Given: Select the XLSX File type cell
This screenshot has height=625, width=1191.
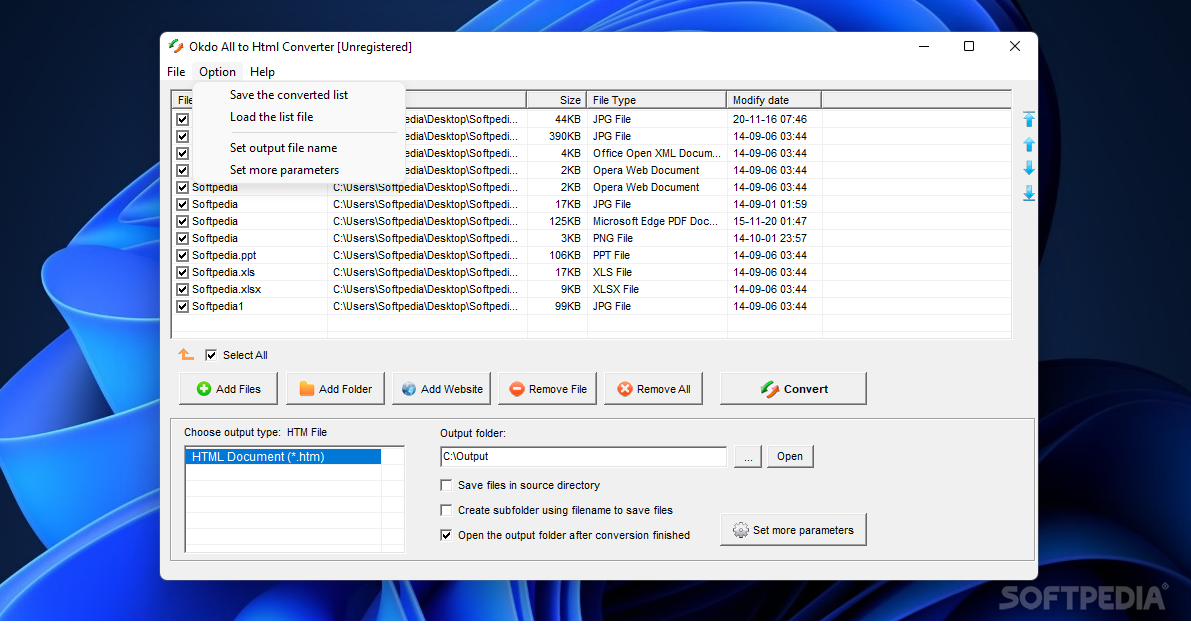Looking at the screenshot, I should 616,289.
